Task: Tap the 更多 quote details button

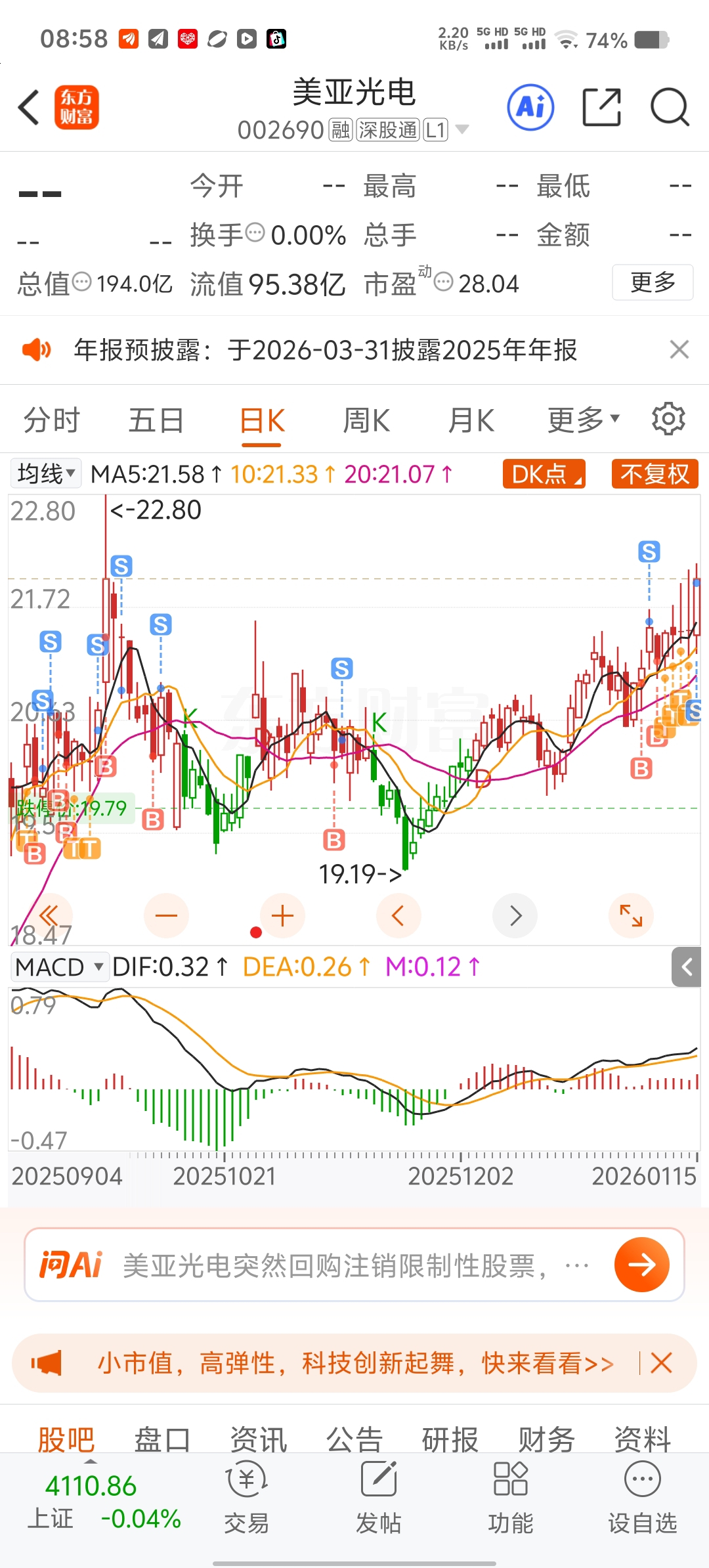Action: point(653,282)
